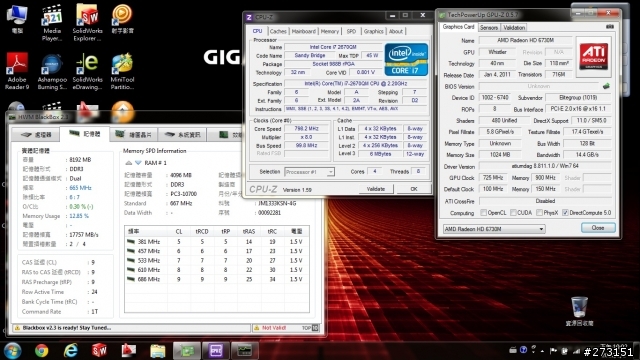
Task: Switch to GPU-Z taskbar button
Action: pos(187,350)
